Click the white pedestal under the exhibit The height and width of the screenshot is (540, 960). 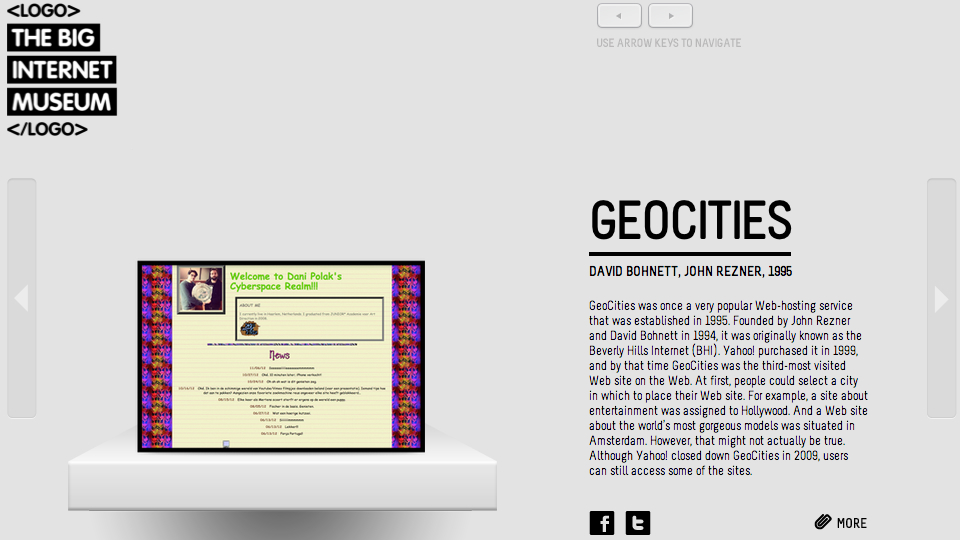click(x=282, y=485)
